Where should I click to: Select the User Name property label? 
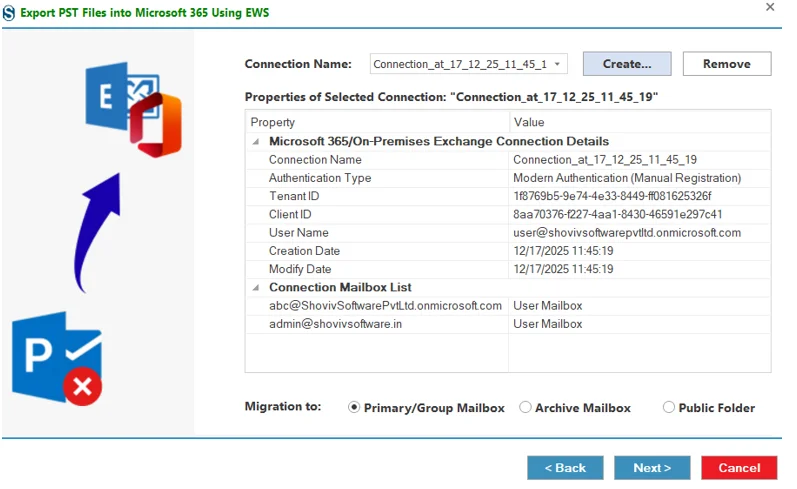(298, 233)
